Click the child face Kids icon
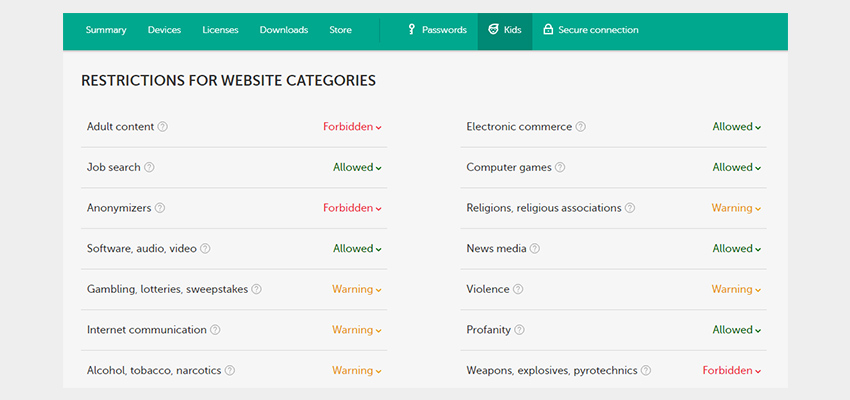 pyautogui.click(x=493, y=29)
